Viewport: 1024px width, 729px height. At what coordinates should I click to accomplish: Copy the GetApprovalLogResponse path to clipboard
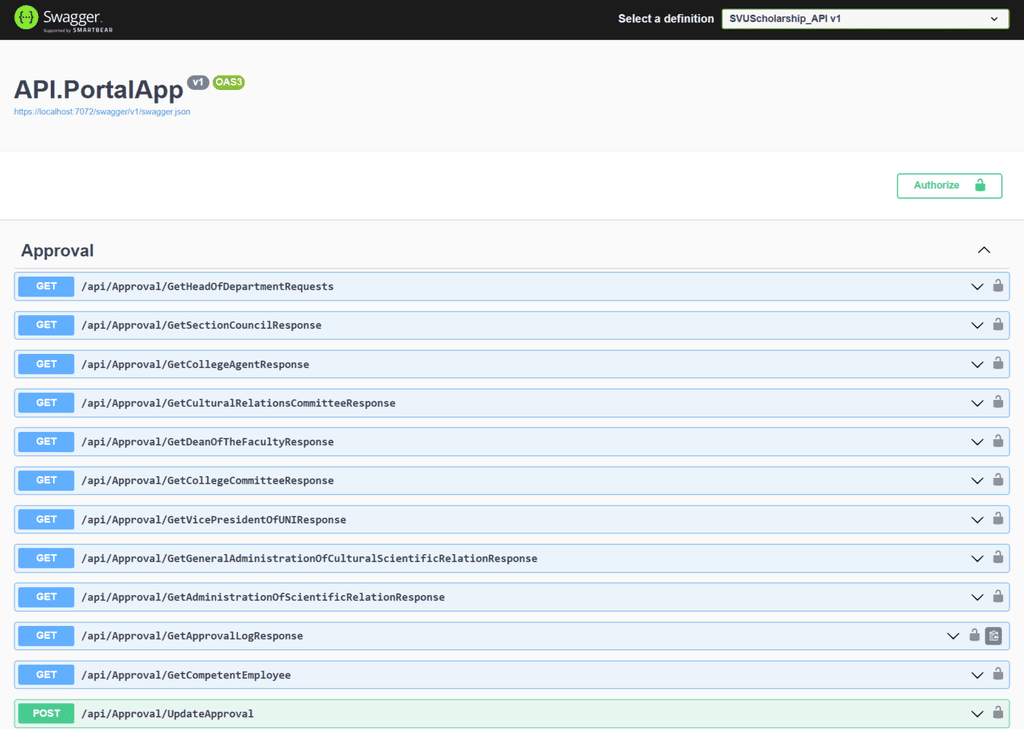coord(994,636)
